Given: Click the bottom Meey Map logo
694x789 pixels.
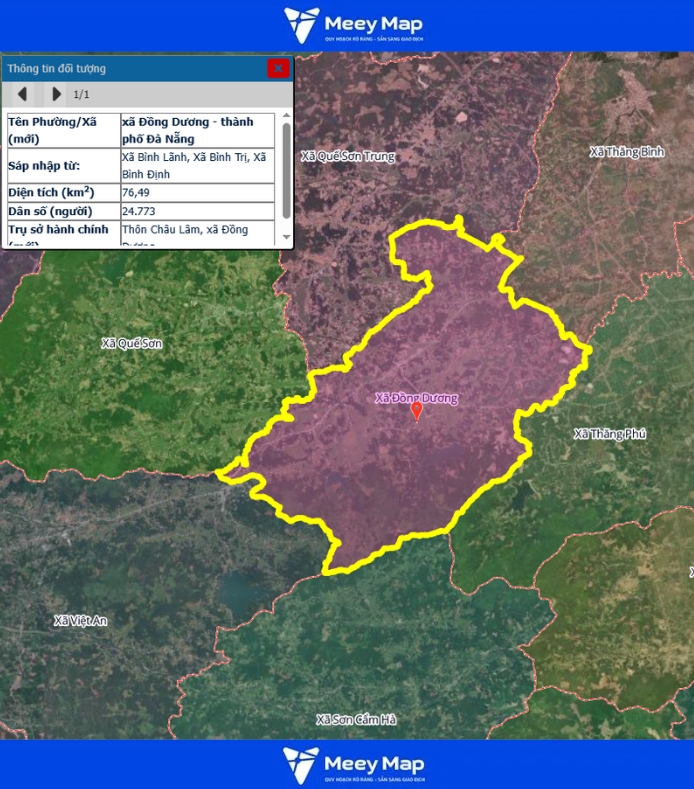Looking at the screenshot, I should (x=354, y=764).
